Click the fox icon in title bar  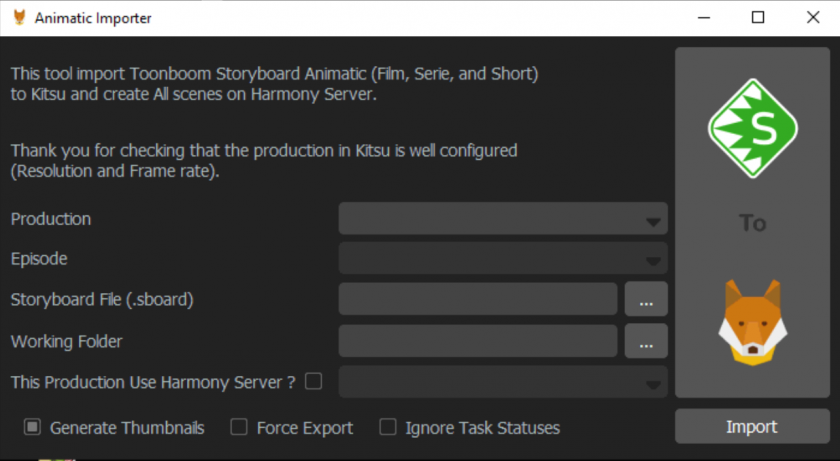click(20, 18)
